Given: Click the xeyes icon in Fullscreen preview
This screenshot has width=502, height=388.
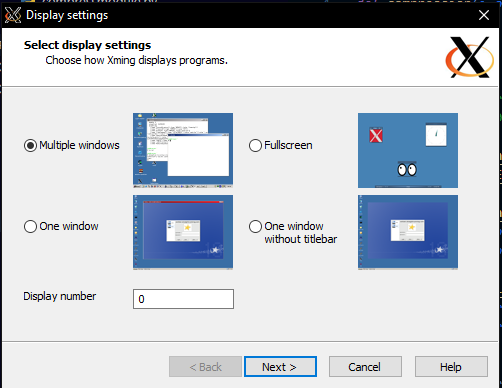Looking at the screenshot, I should tap(407, 169).
